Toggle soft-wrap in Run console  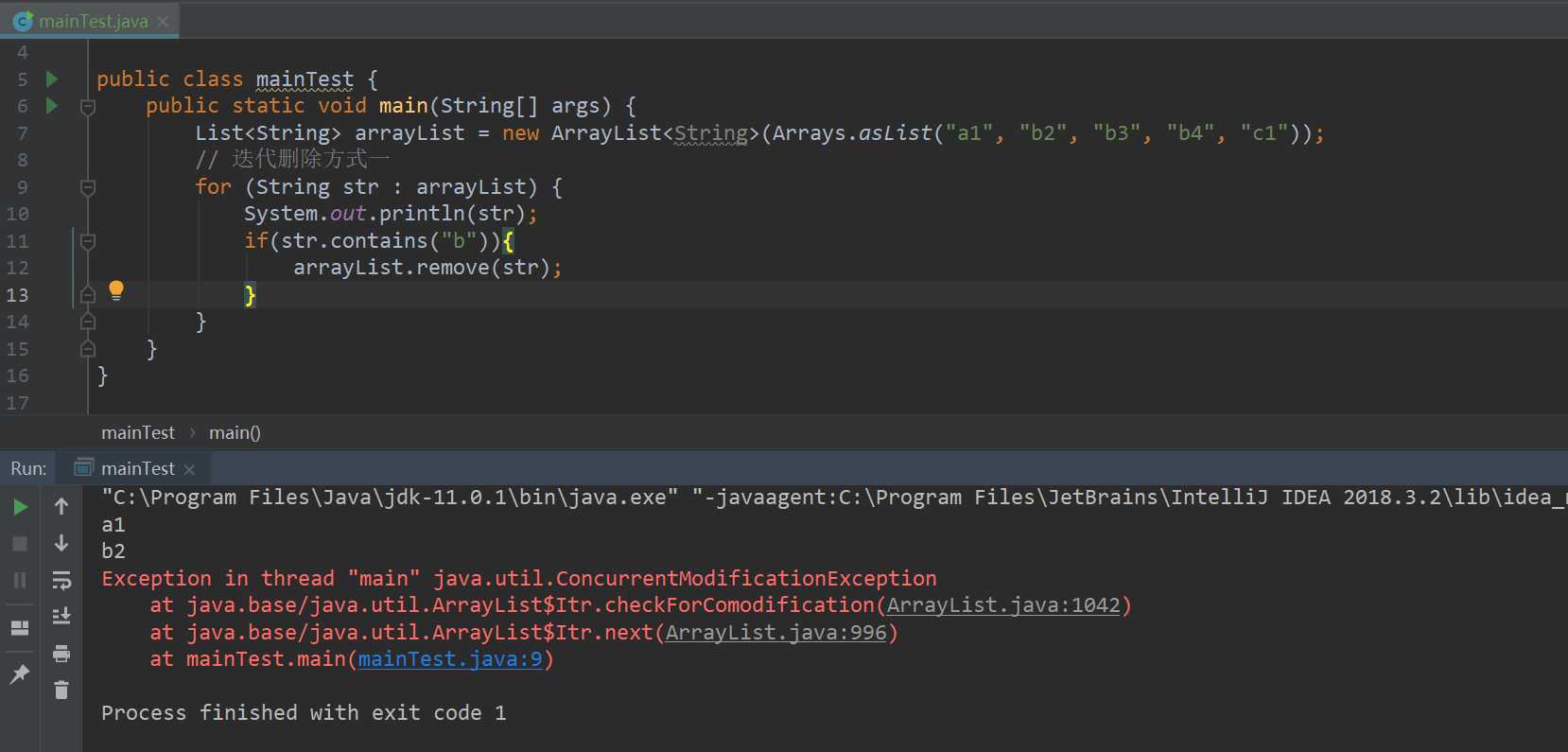[x=61, y=580]
